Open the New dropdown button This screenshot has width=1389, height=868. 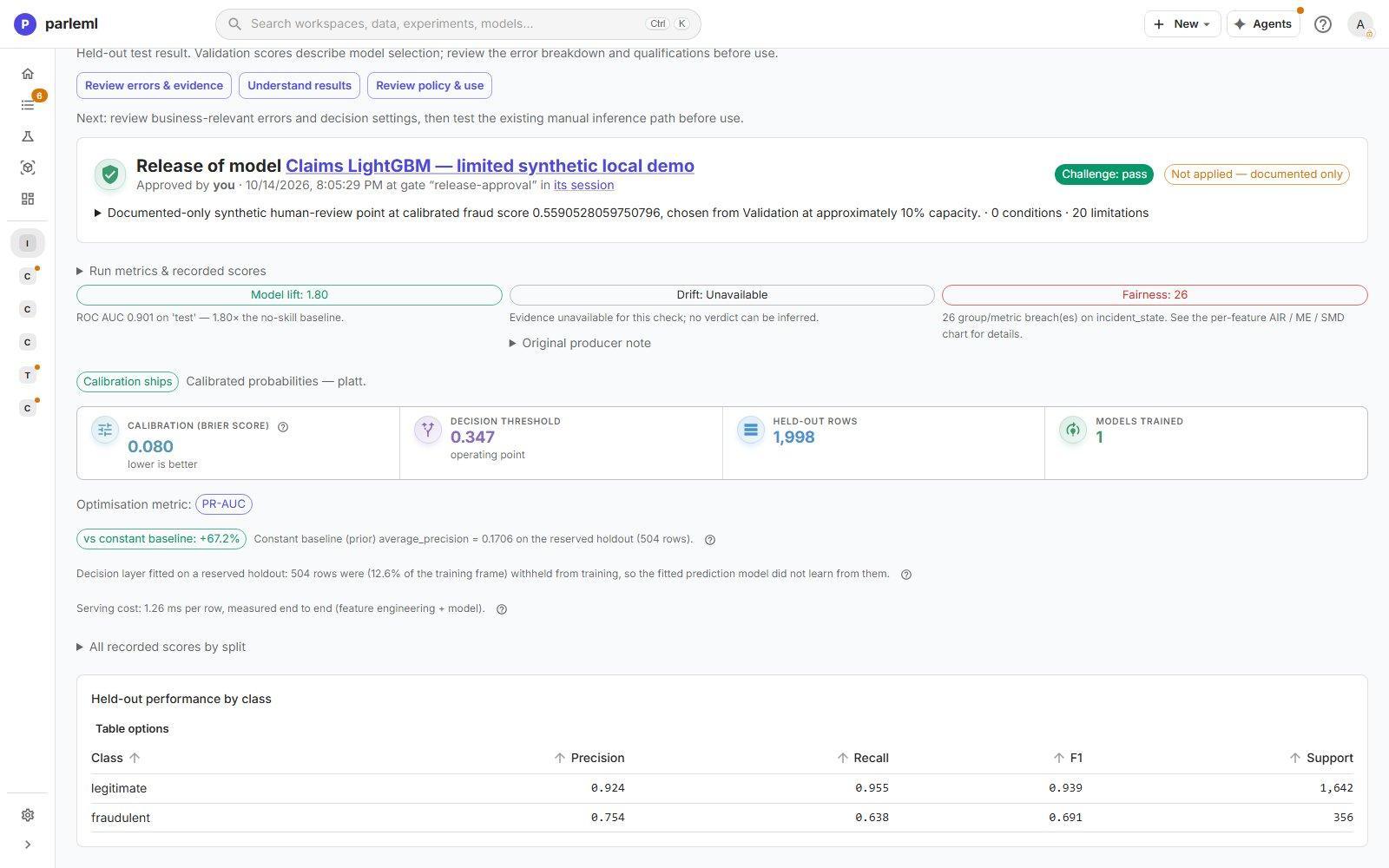click(x=1182, y=24)
